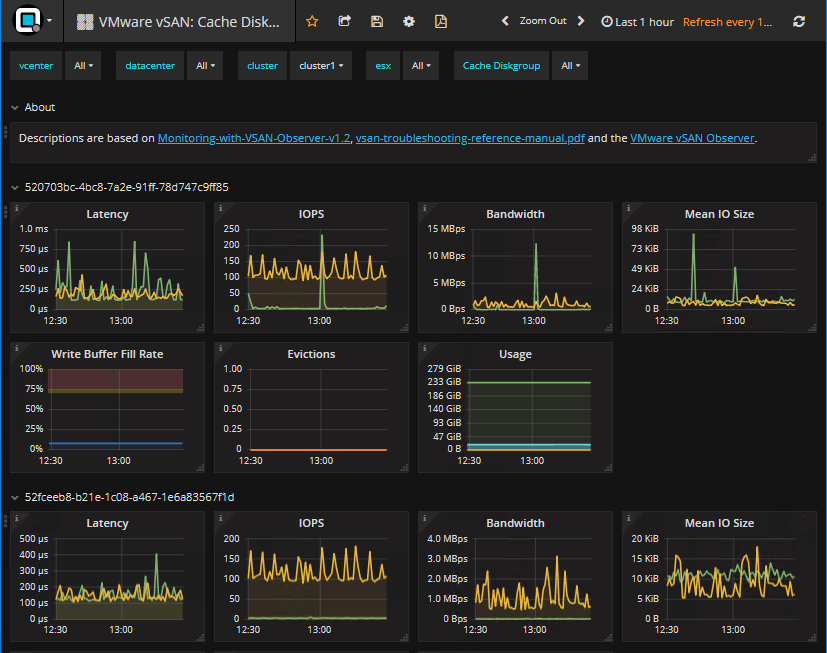Viewport: 827px width, 653px height.
Task: Open vsan-troubleshooting-reference-manual.pdf link
Action: pyautogui.click(x=470, y=138)
